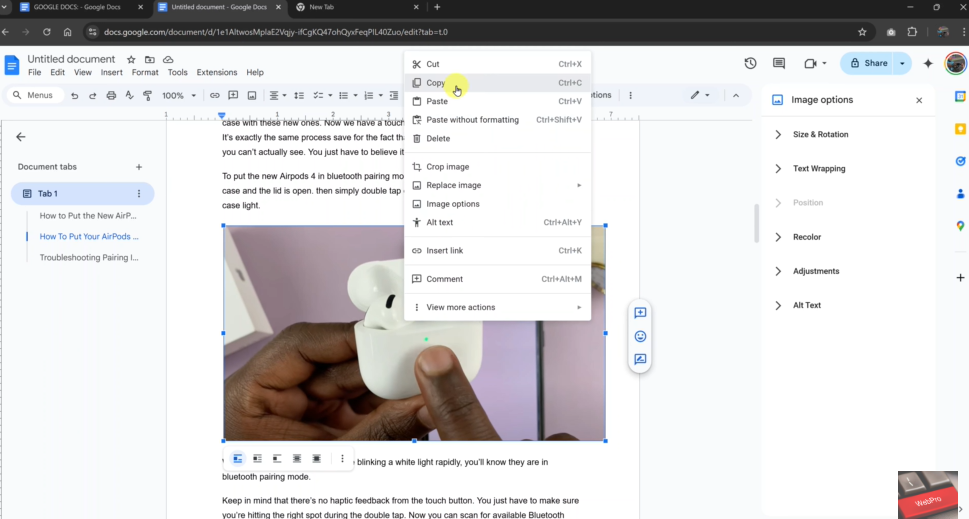Print the document via printer icon

111,96
